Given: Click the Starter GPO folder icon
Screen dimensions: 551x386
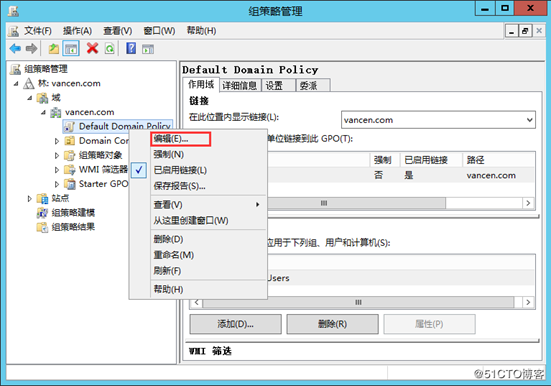Looking at the screenshot, I should pyautogui.click(x=70, y=184).
